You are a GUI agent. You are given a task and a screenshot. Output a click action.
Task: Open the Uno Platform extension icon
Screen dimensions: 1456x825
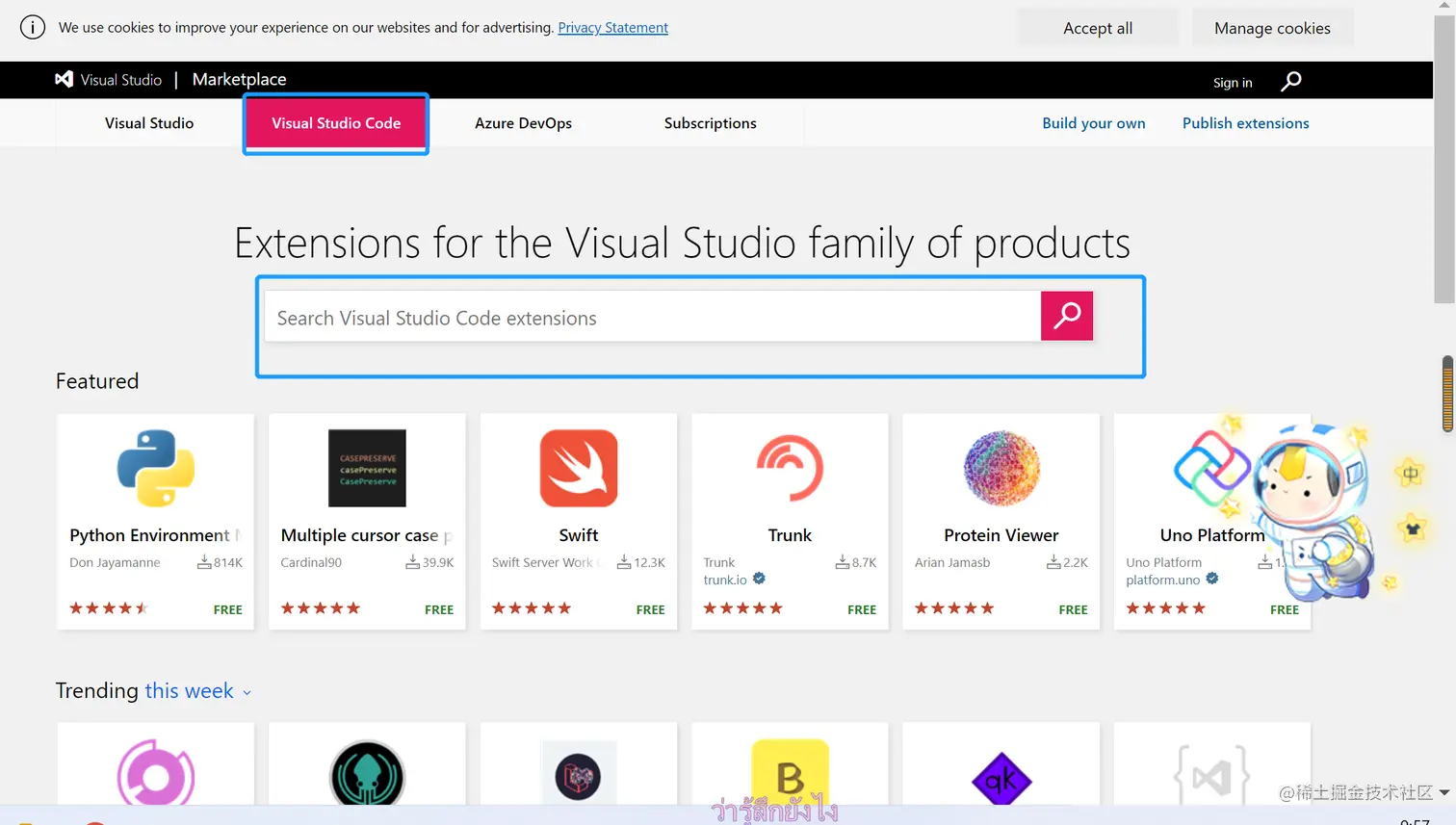coord(1211,468)
